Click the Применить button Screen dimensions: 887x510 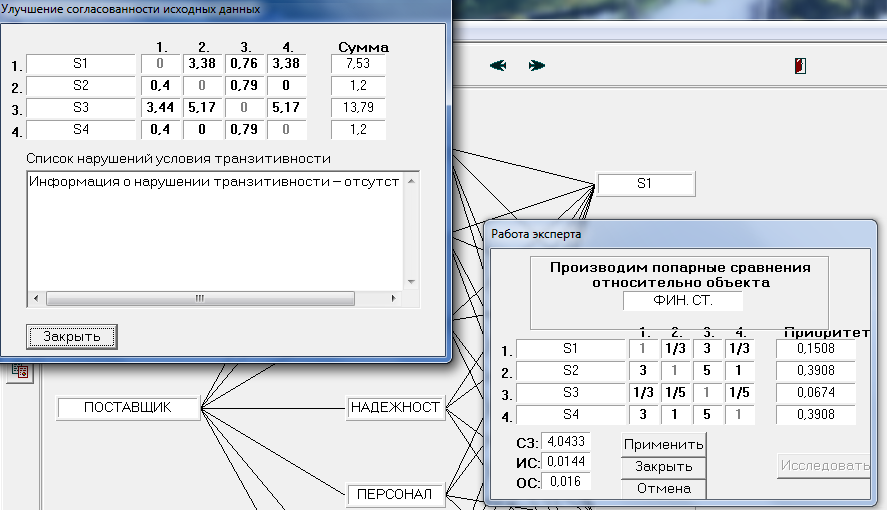pos(664,444)
